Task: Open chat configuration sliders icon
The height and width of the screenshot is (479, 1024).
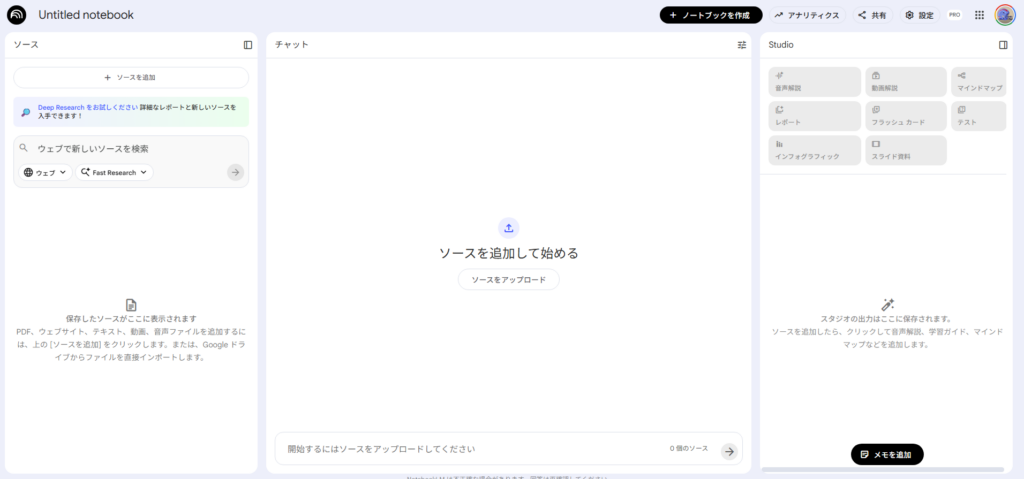Action: pos(742,45)
